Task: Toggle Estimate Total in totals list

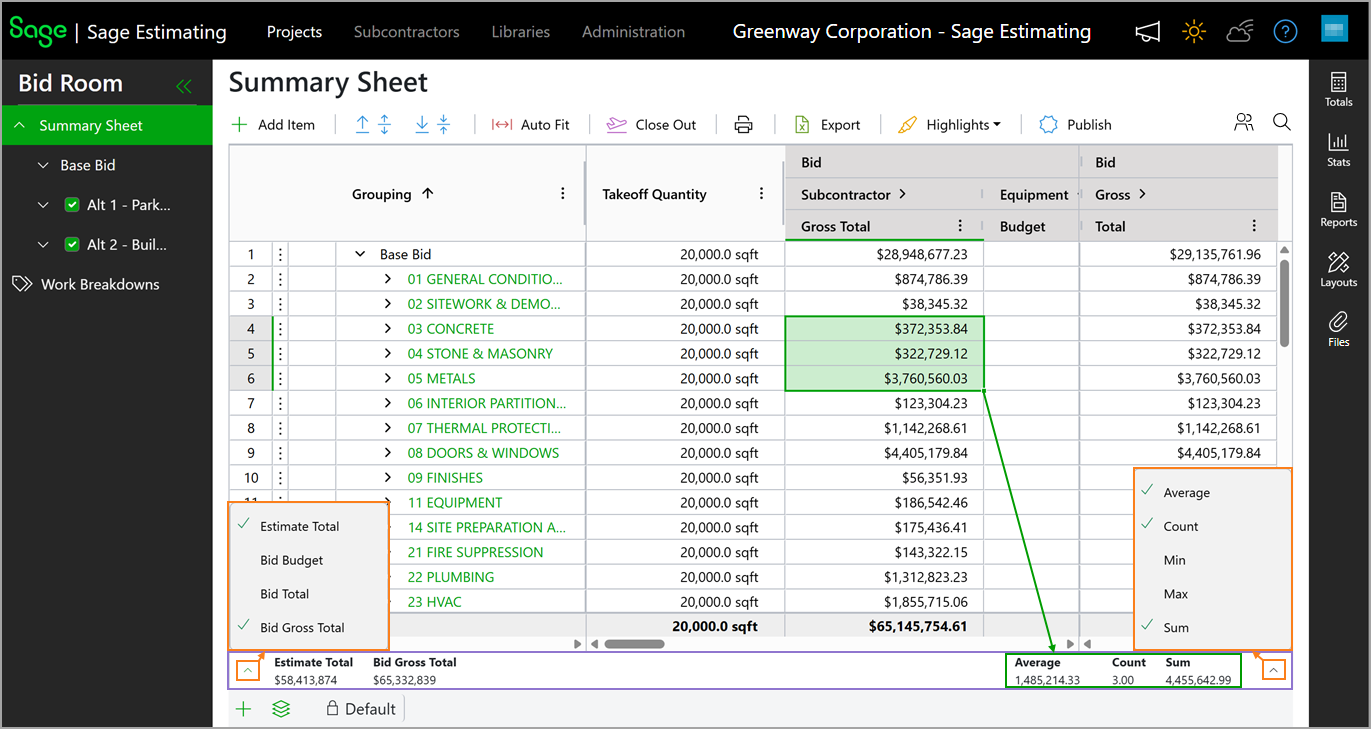Action: (x=308, y=526)
